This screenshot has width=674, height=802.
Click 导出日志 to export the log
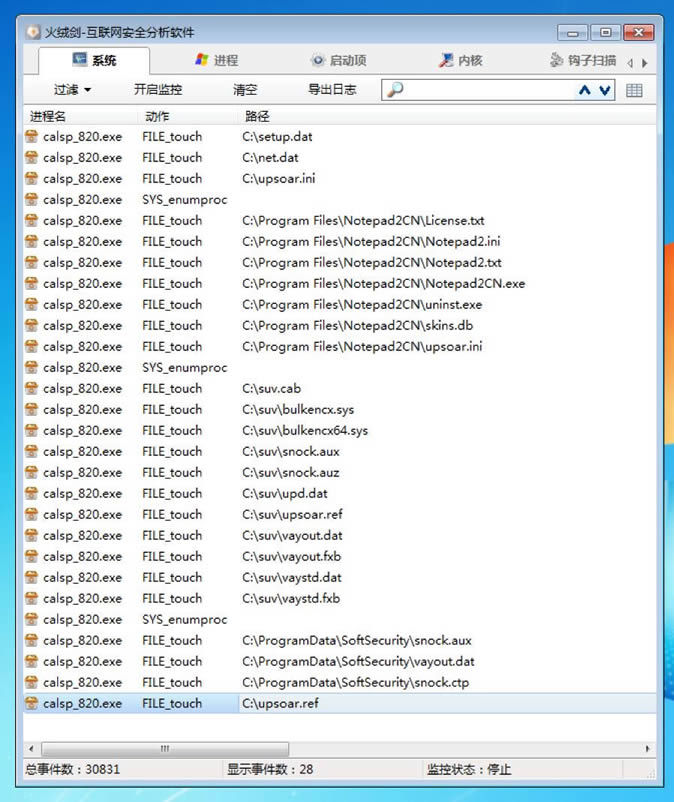pyautogui.click(x=332, y=90)
